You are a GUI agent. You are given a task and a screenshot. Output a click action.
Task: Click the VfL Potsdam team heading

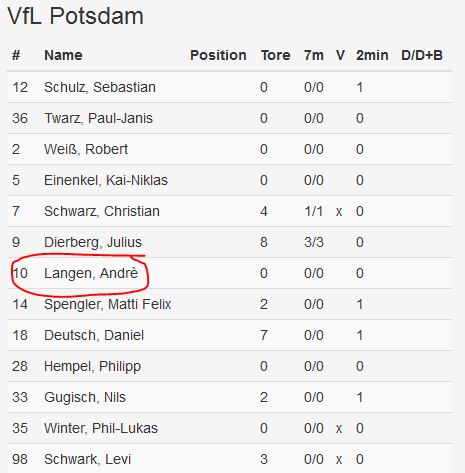pos(76,16)
